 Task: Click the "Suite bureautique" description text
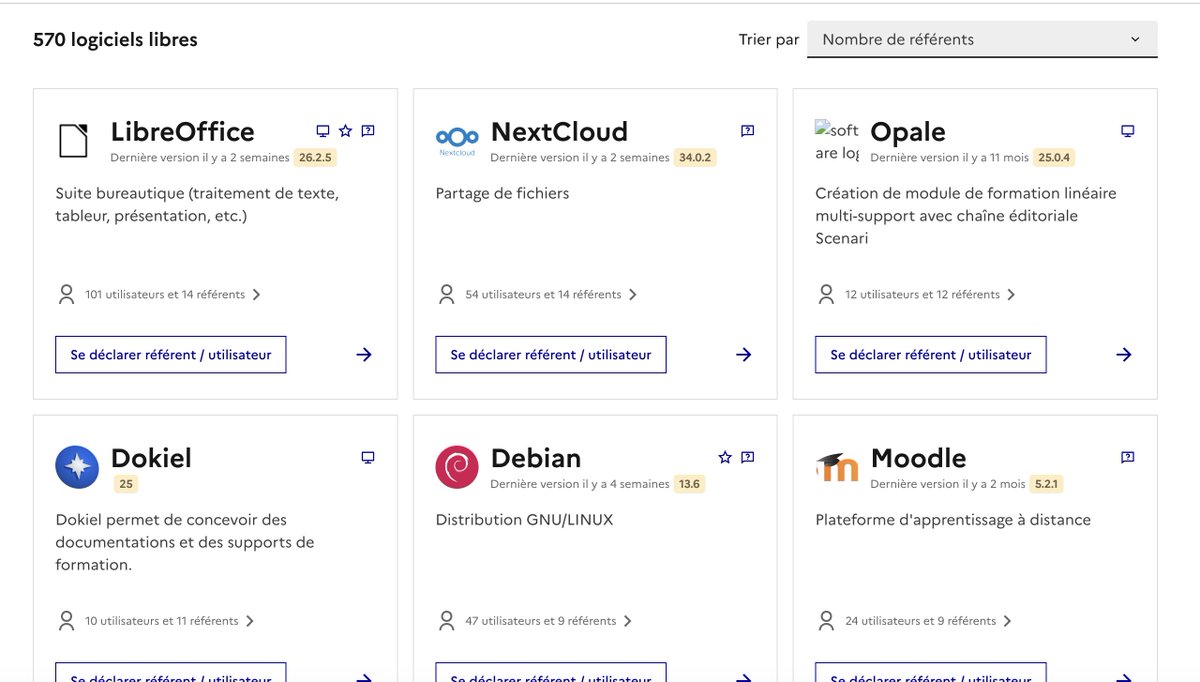[197, 204]
